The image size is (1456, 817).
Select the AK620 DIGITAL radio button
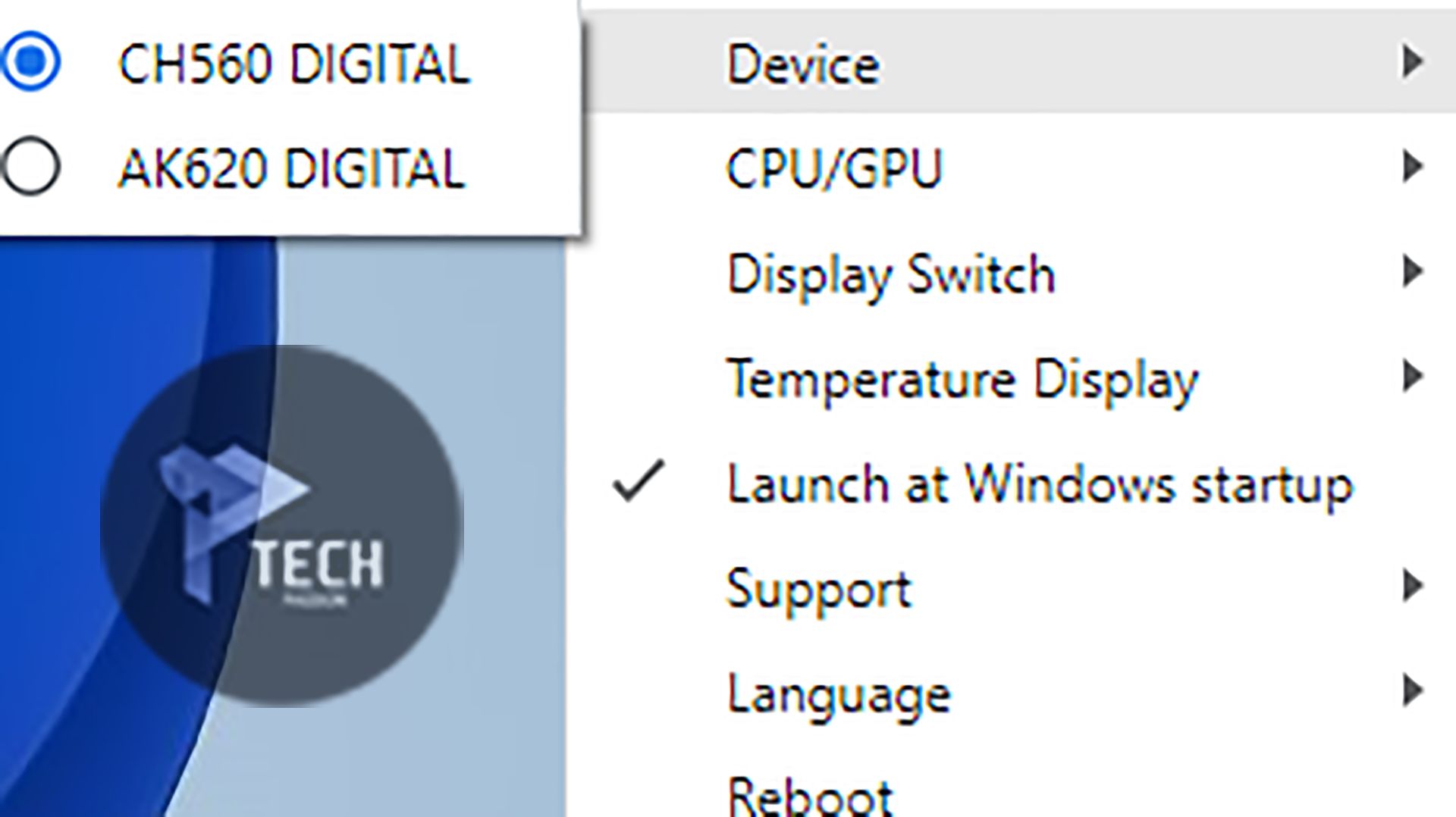[x=30, y=167]
